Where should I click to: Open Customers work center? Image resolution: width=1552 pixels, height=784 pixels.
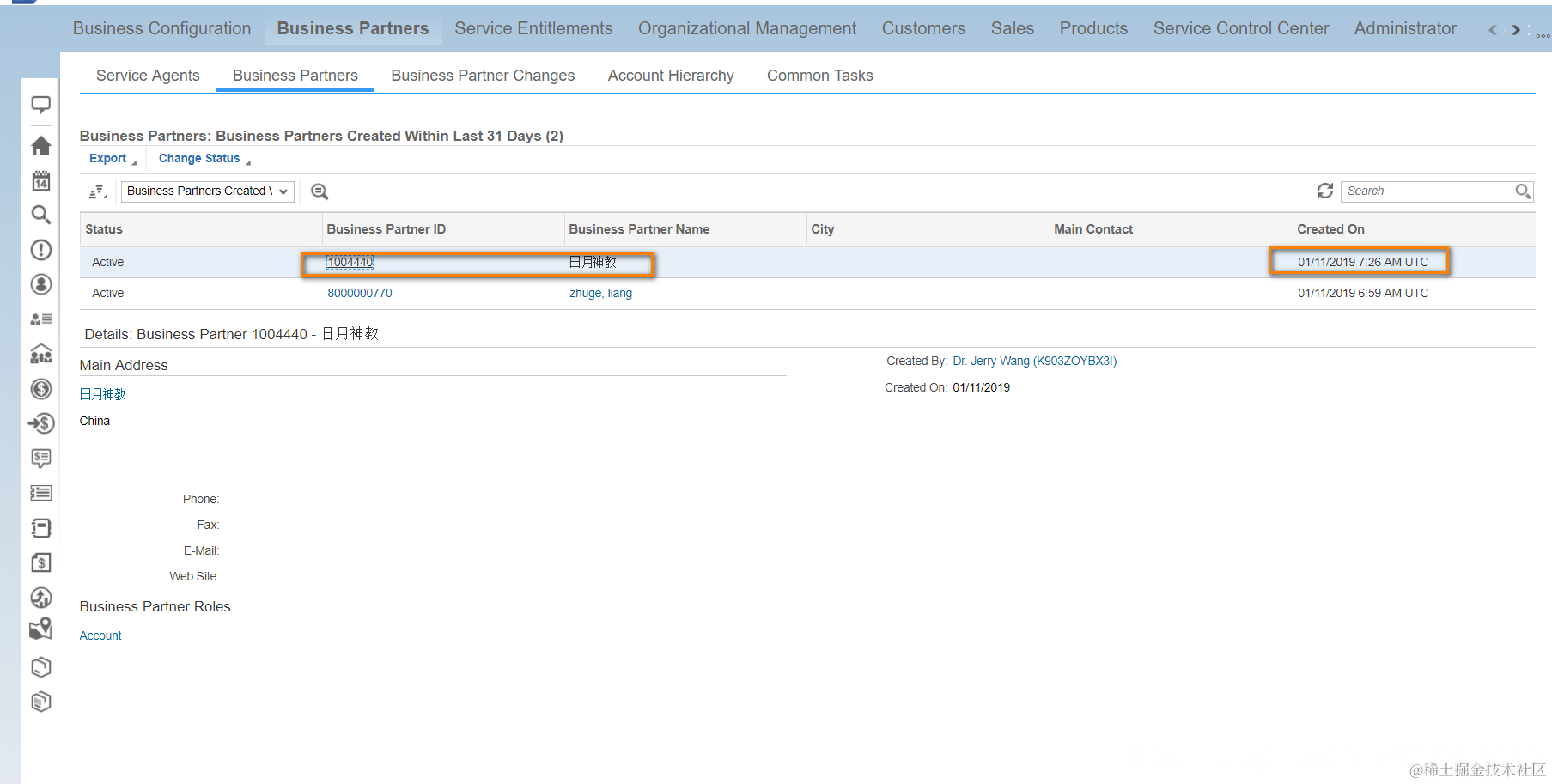pyautogui.click(x=923, y=28)
